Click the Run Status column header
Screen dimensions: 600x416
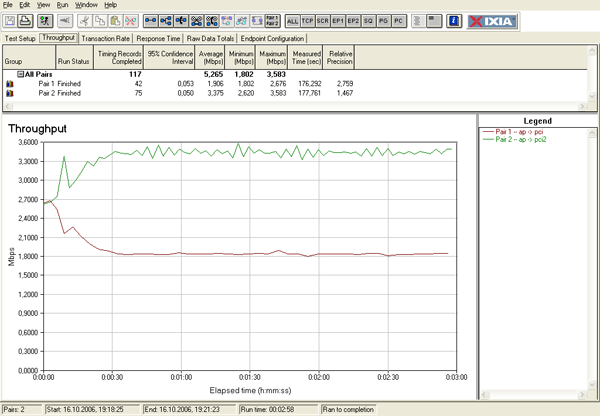pos(75,57)
